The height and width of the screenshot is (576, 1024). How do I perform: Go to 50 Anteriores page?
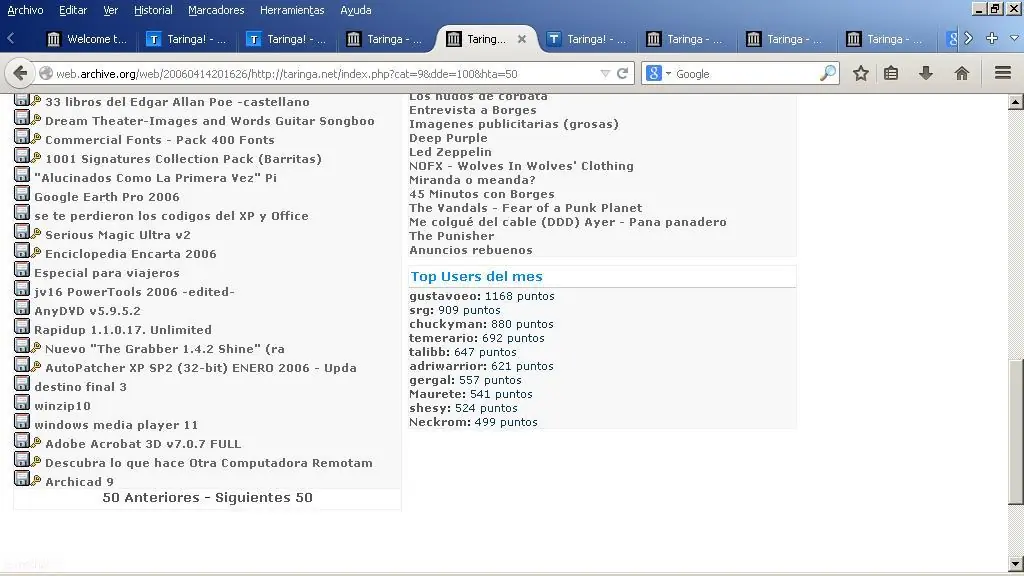(151, 498)
